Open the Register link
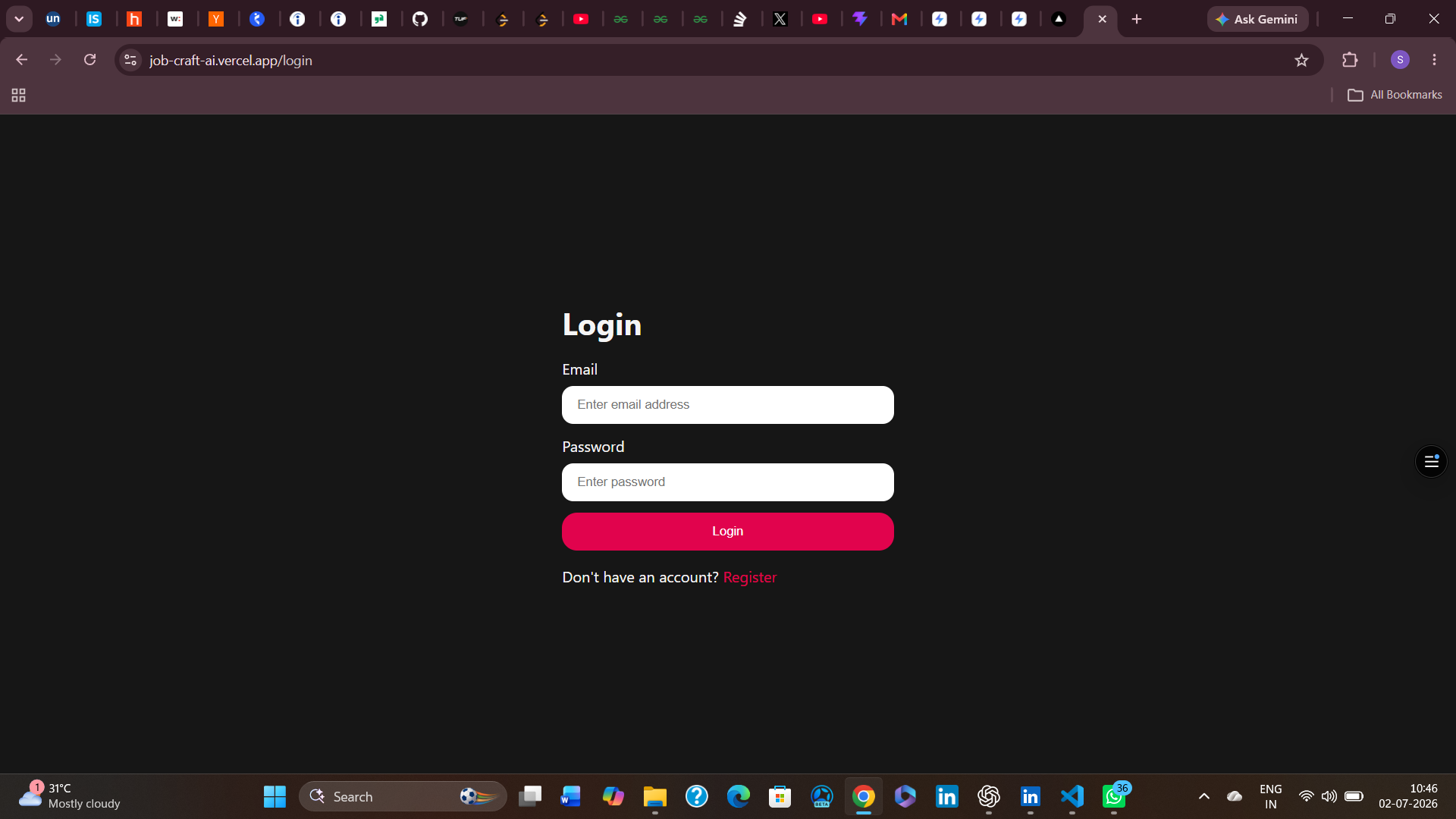 tap(750, 577)
